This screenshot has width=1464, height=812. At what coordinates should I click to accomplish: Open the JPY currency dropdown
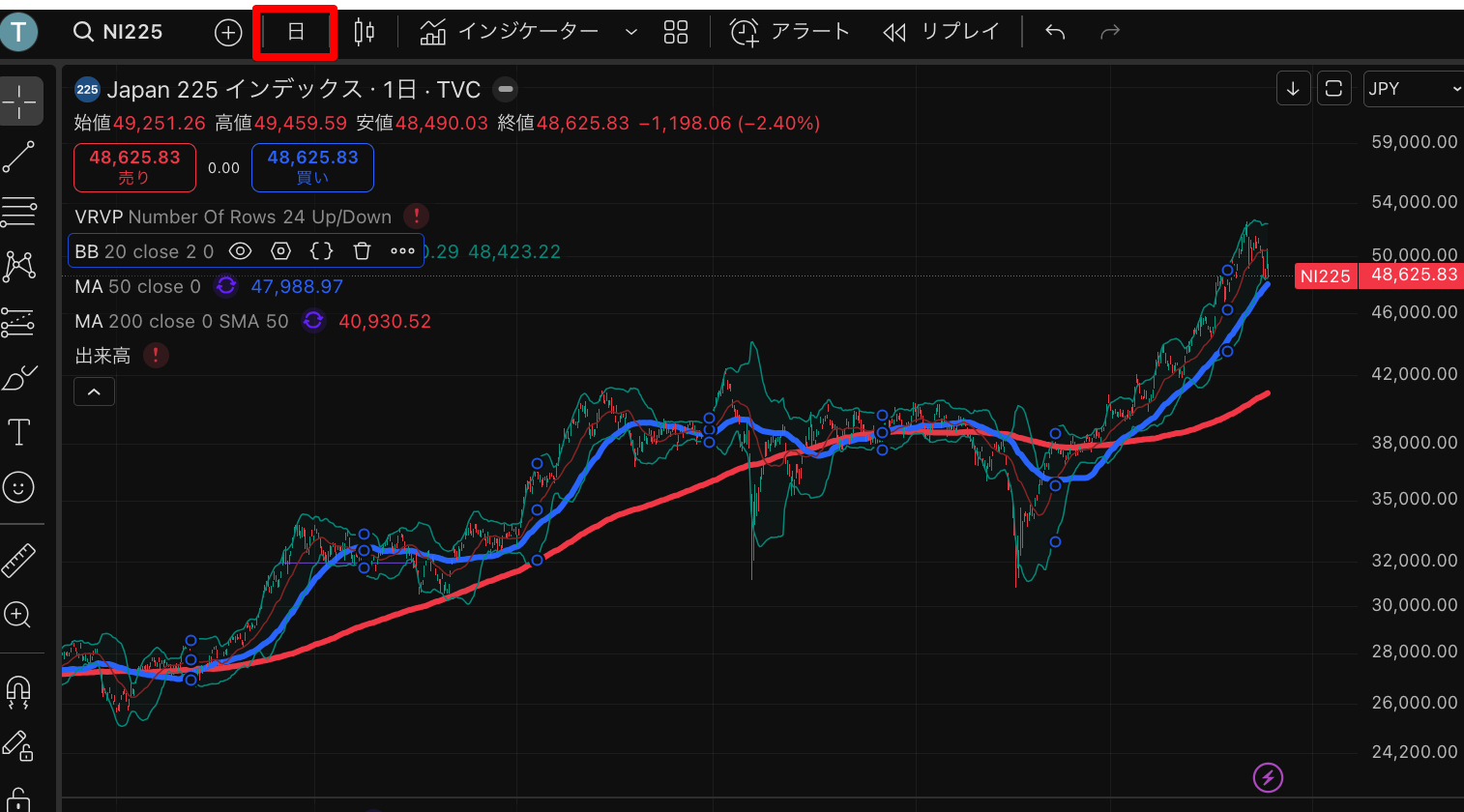coord(1413,89)
